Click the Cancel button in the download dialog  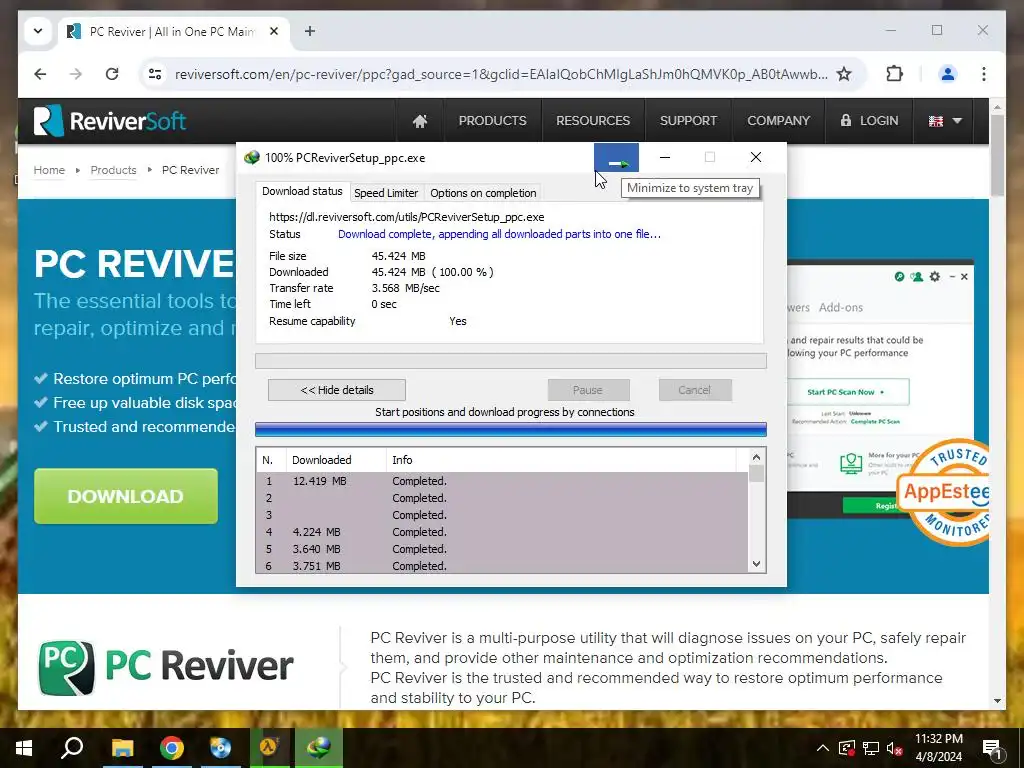(695, 390)
